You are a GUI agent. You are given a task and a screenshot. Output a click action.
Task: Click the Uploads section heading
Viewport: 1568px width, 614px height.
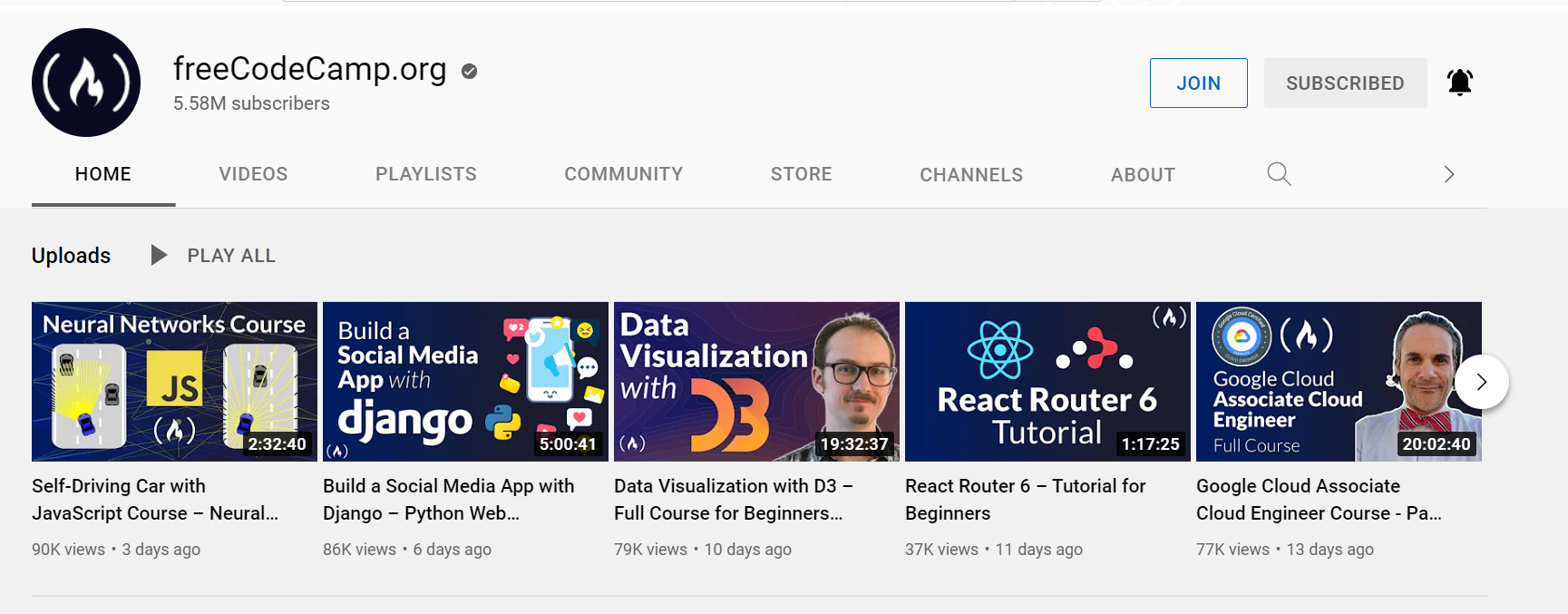(71, 256)
